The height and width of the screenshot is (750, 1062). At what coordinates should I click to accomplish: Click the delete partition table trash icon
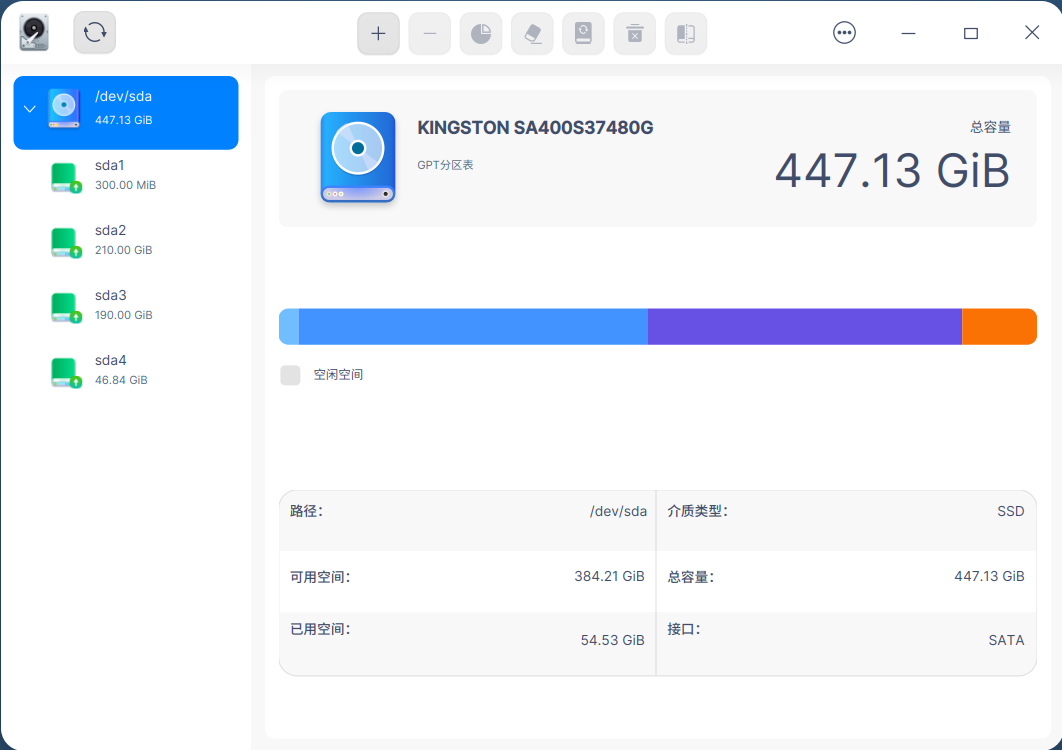(634, 33)
